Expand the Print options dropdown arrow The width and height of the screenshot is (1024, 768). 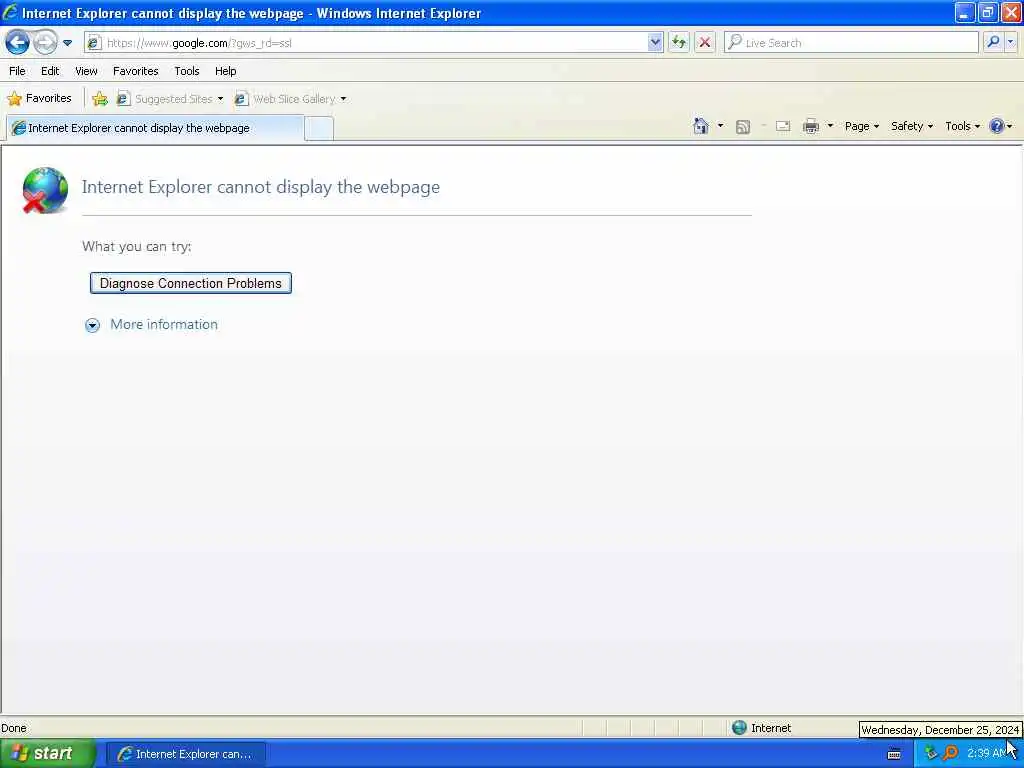click(x=830, y=126)
